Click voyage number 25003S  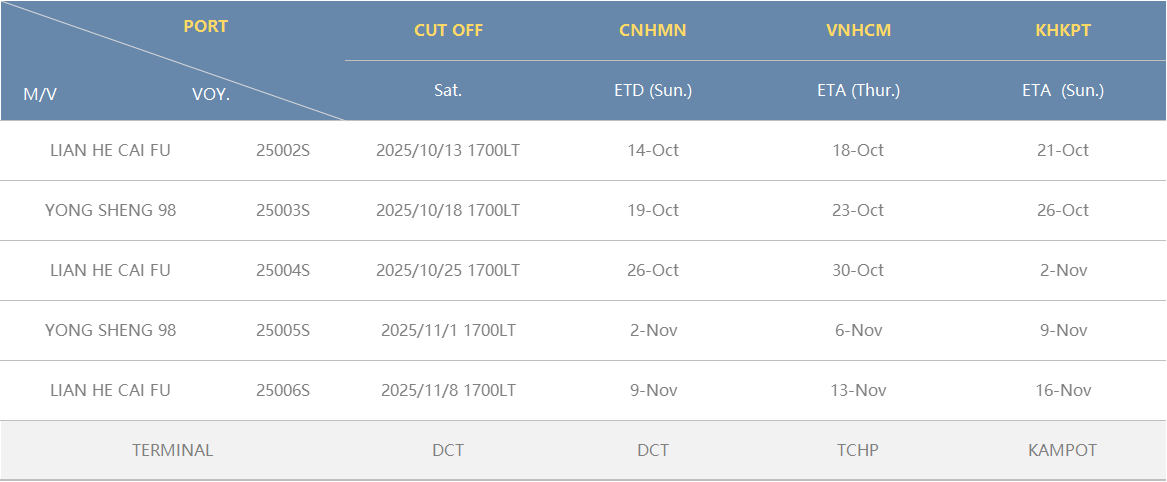point(283,210)
